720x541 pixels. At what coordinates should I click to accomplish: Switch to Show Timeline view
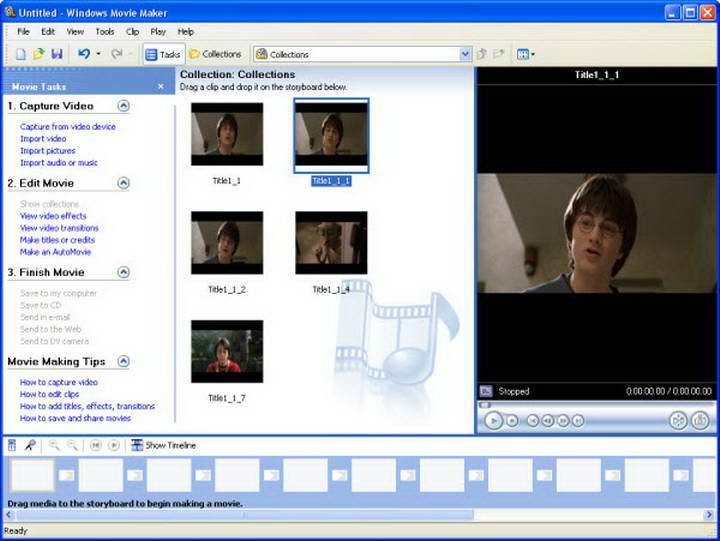pyautogui.click(x=163, y=445)
